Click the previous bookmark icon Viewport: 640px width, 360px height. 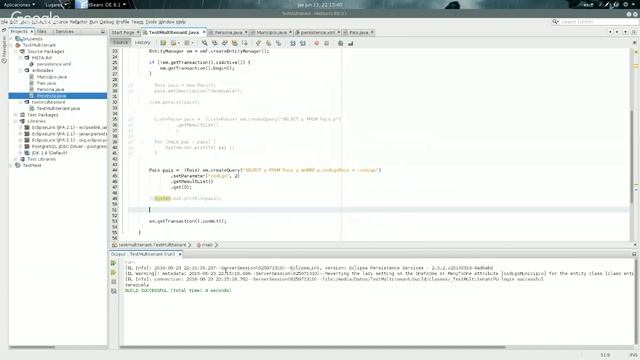coord(258,43)
